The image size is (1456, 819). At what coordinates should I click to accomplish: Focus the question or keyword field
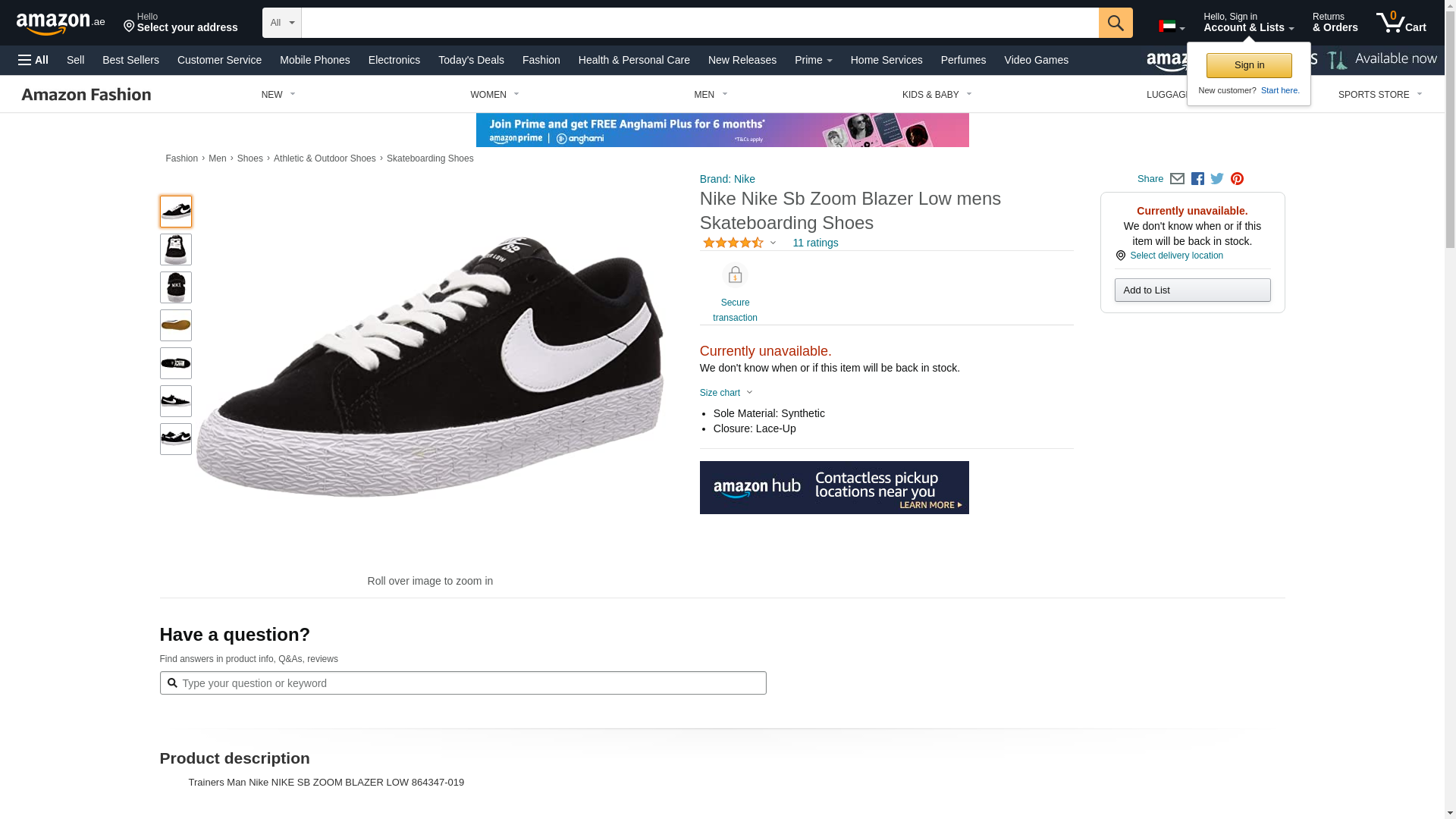470,683
